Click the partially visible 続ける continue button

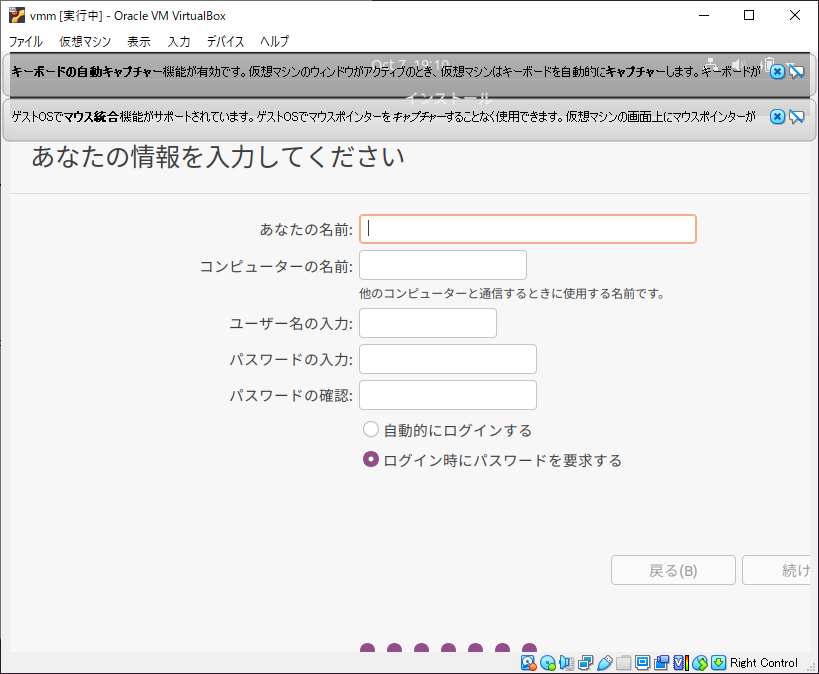[x=776, y=570]
